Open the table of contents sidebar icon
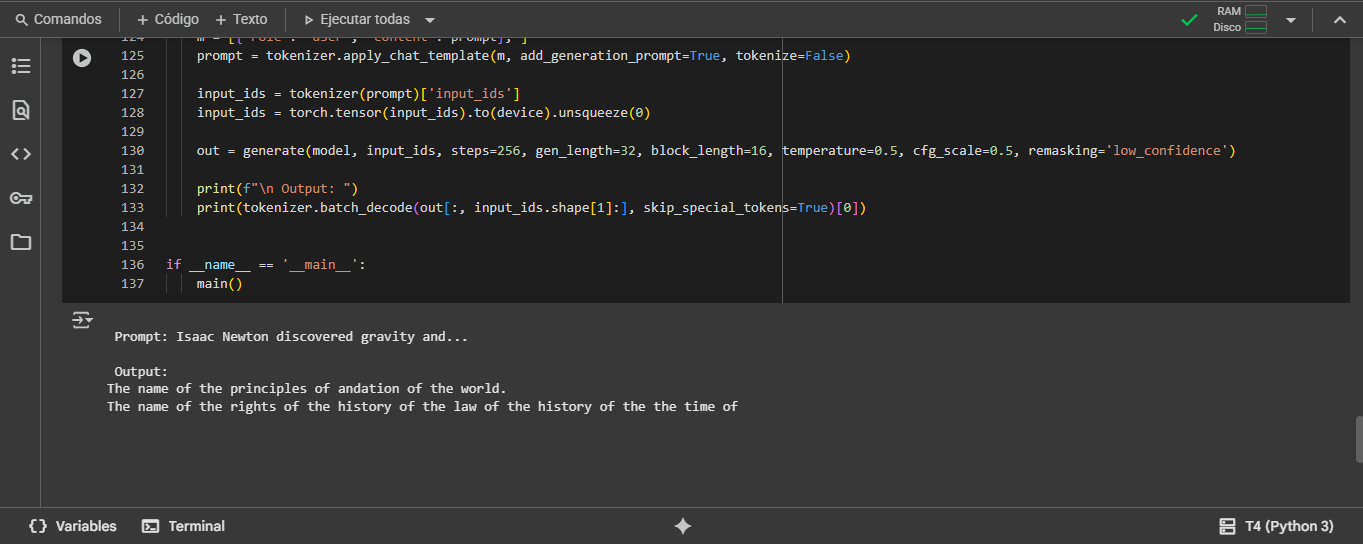Screen dimensions: 1363x544 20,66
